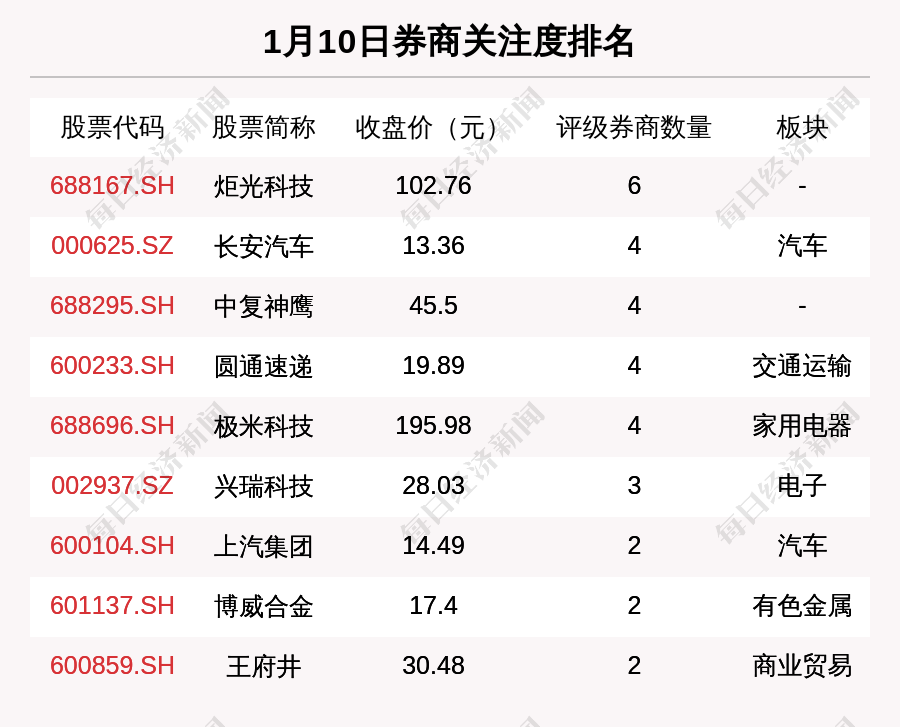Select stock code 688295.SH

pos(112,305)
